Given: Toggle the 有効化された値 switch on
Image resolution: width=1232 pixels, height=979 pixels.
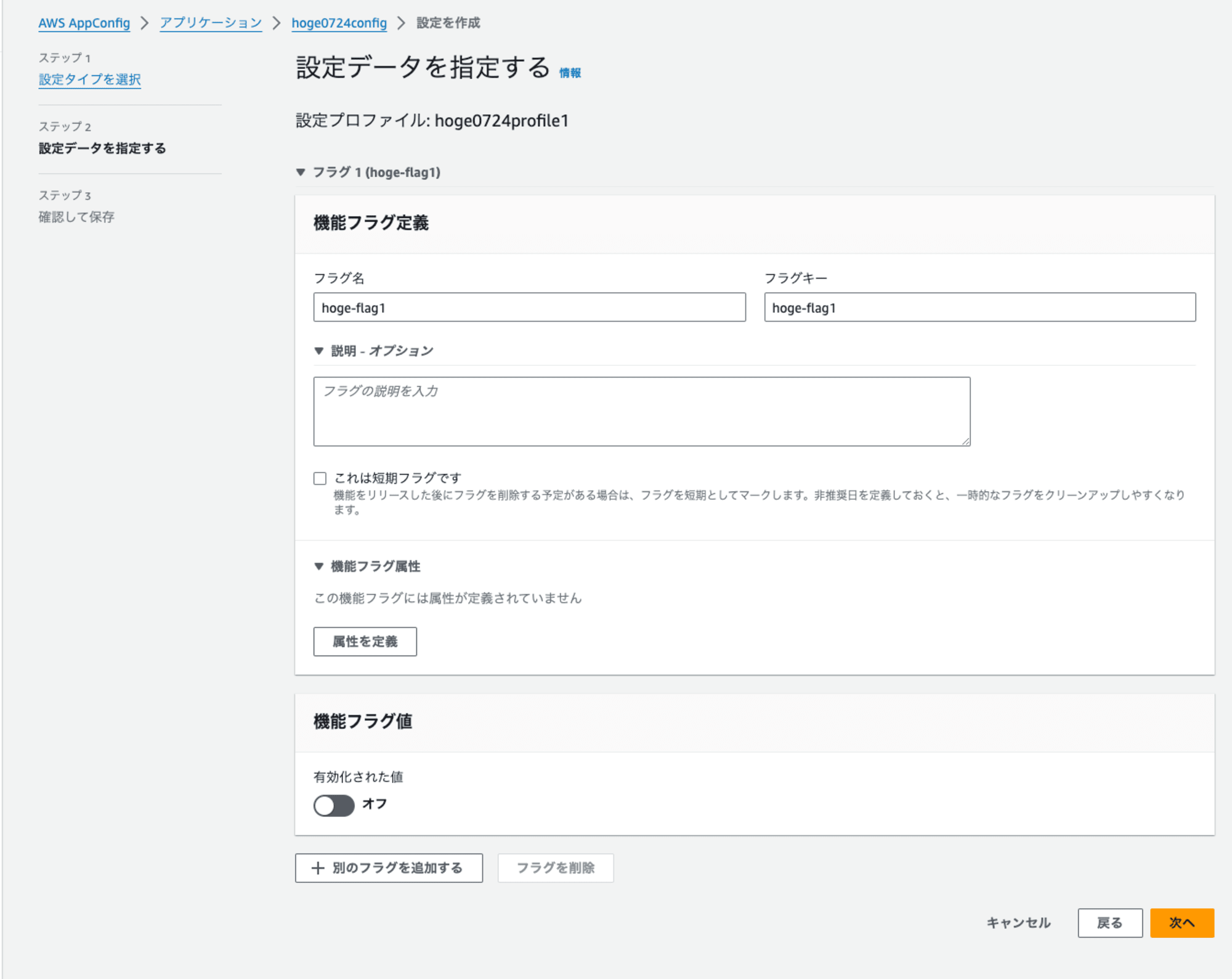Looking at the screenshot, I should pos(334,805).
